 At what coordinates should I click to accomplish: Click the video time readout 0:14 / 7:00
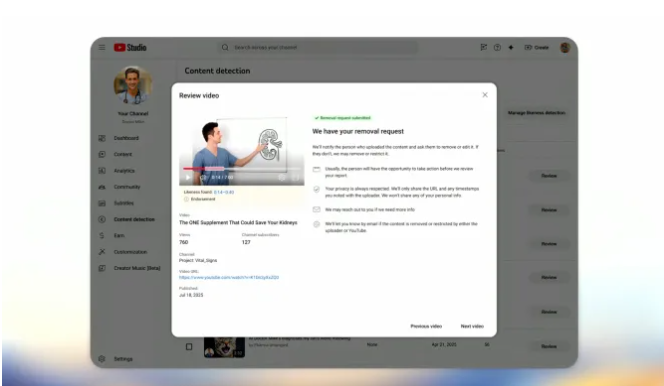click(222, 177)
